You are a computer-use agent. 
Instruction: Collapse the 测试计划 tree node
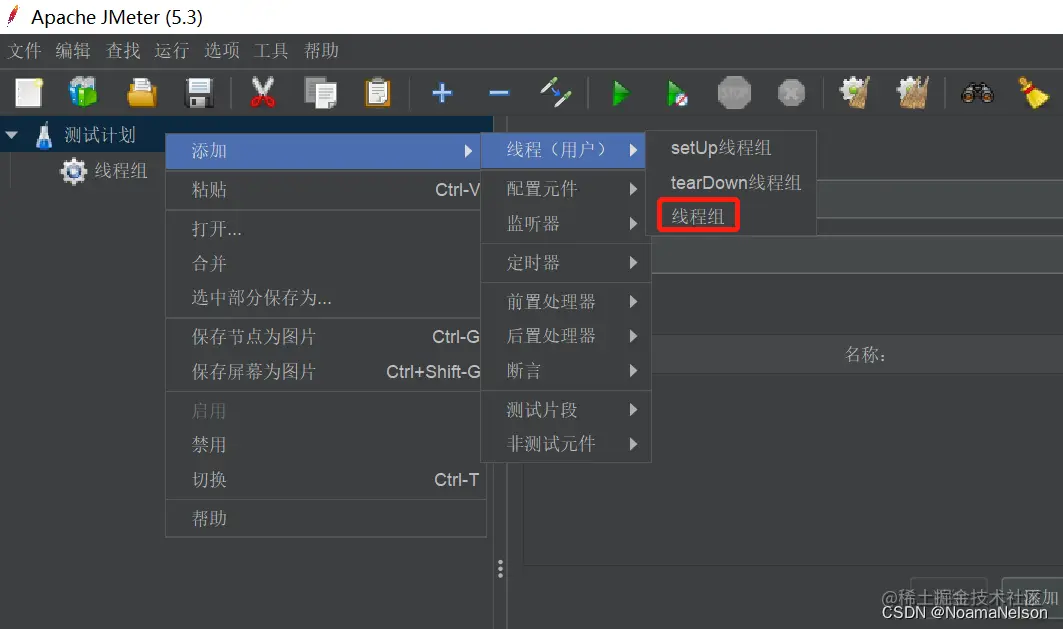point(11,134)
